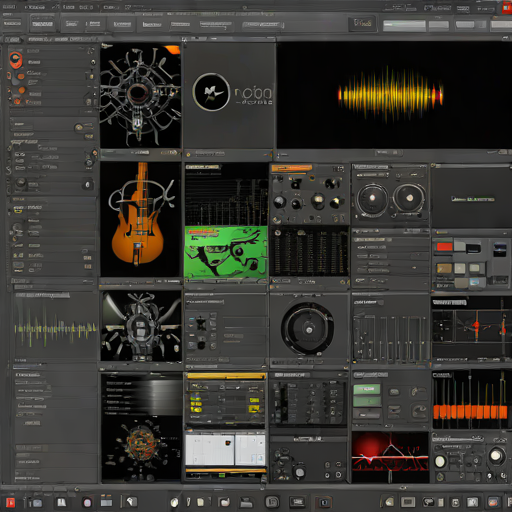The height and width of the screenshot is (512, 512).
Task: Open the mechanical spider robot thumbnail
Action: (x=141, y=326)
